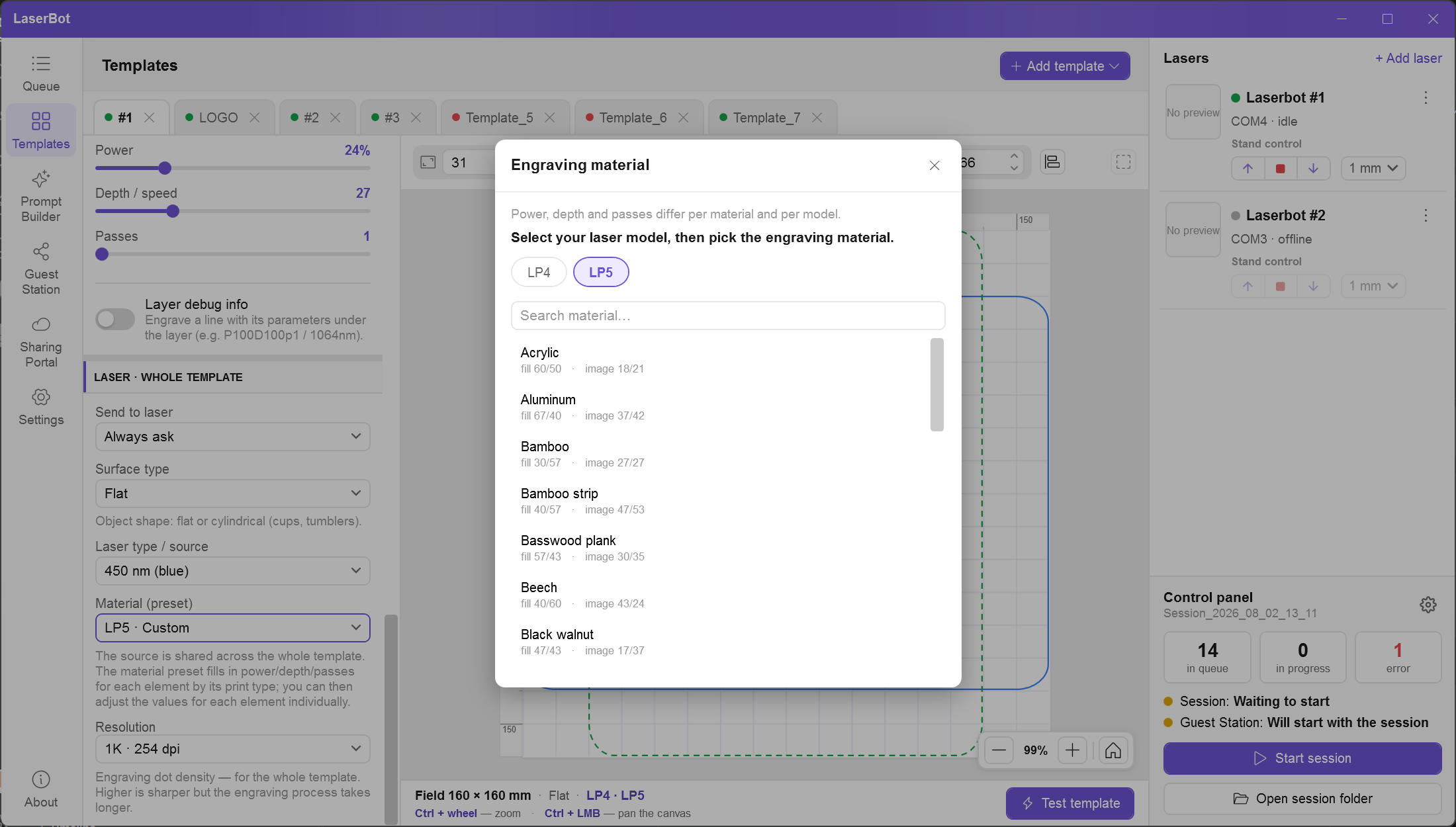Screen dimensions: 1456x827
Task: Zoom out the canvas view
Action: pos(999,750)
